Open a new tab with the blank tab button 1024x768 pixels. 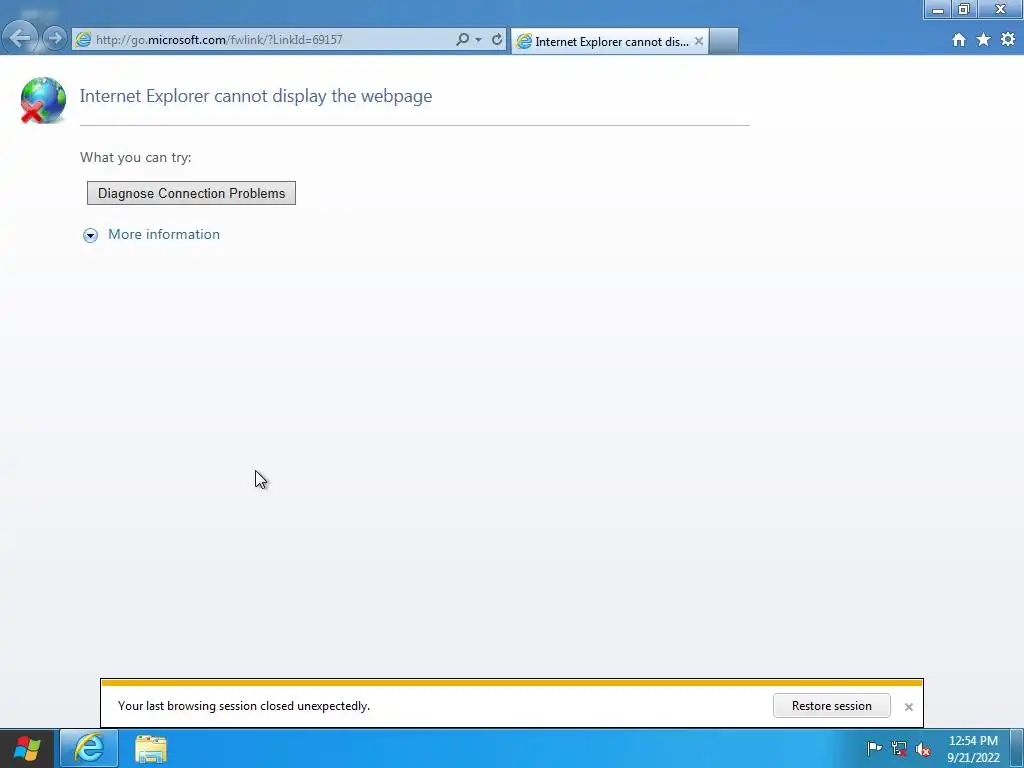point(724,41)
